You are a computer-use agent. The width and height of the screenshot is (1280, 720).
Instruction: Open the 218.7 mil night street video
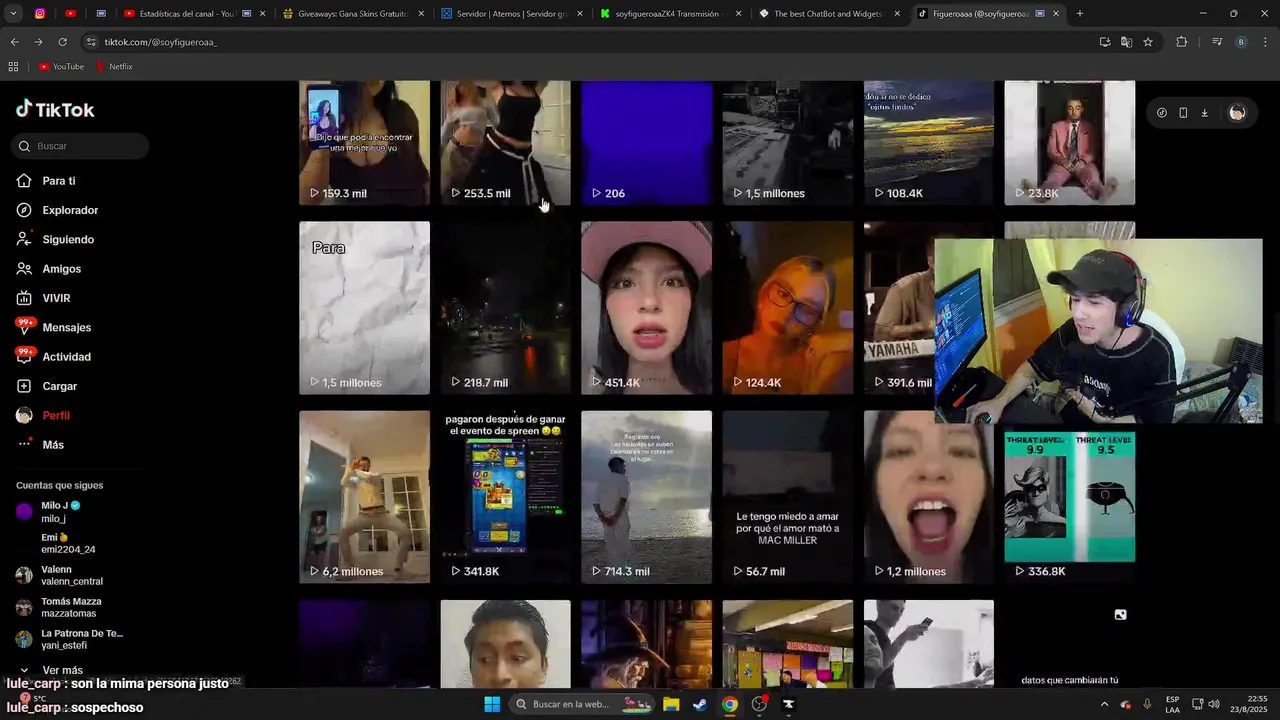click(x=505, y=308)
